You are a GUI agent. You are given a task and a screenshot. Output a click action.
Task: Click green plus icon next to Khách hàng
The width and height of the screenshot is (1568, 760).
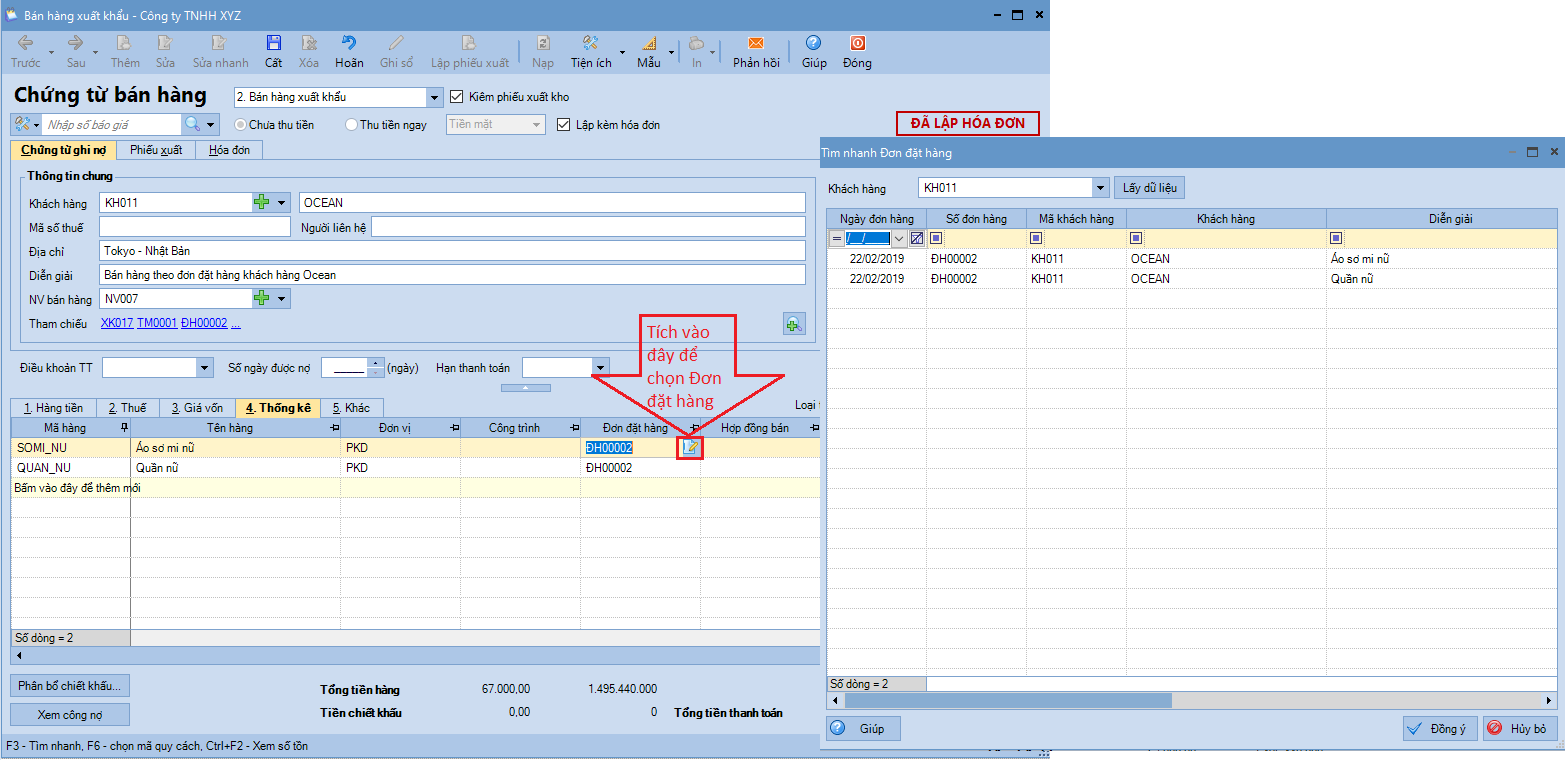[x=262, y=202]
